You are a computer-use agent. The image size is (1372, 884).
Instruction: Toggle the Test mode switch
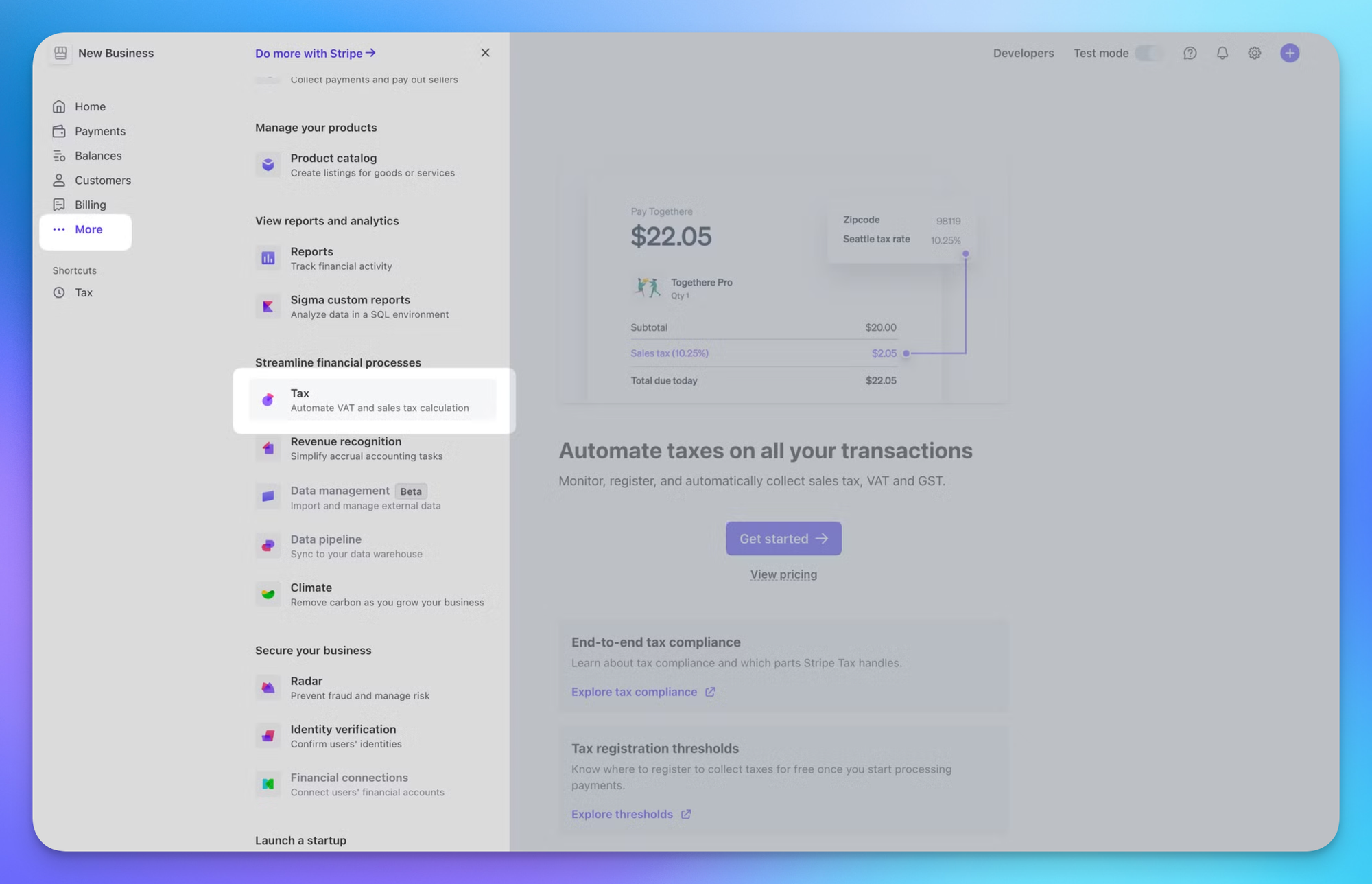tap(1149, 53)
